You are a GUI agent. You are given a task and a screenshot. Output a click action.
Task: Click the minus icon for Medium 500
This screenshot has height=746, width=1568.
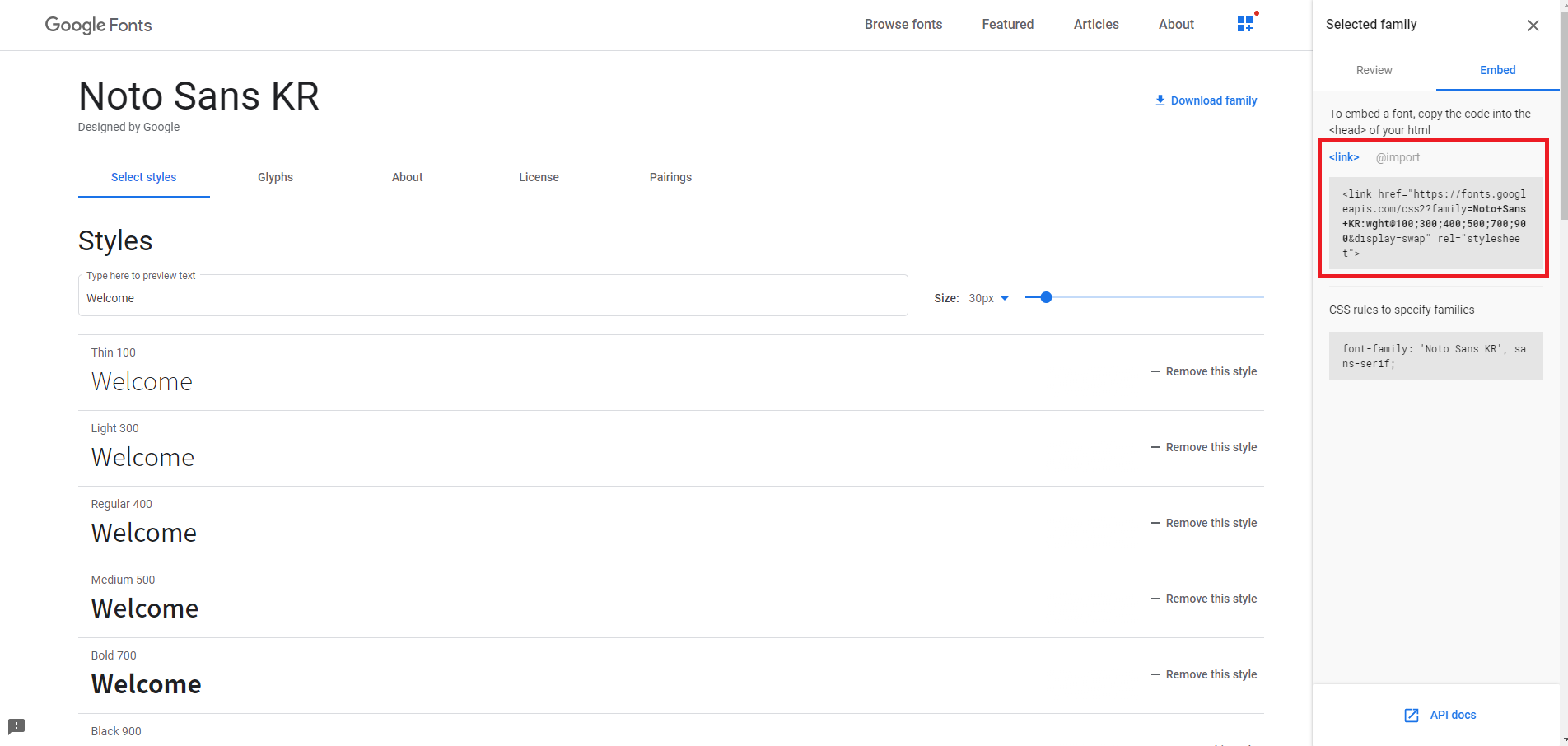[1155, 599]
